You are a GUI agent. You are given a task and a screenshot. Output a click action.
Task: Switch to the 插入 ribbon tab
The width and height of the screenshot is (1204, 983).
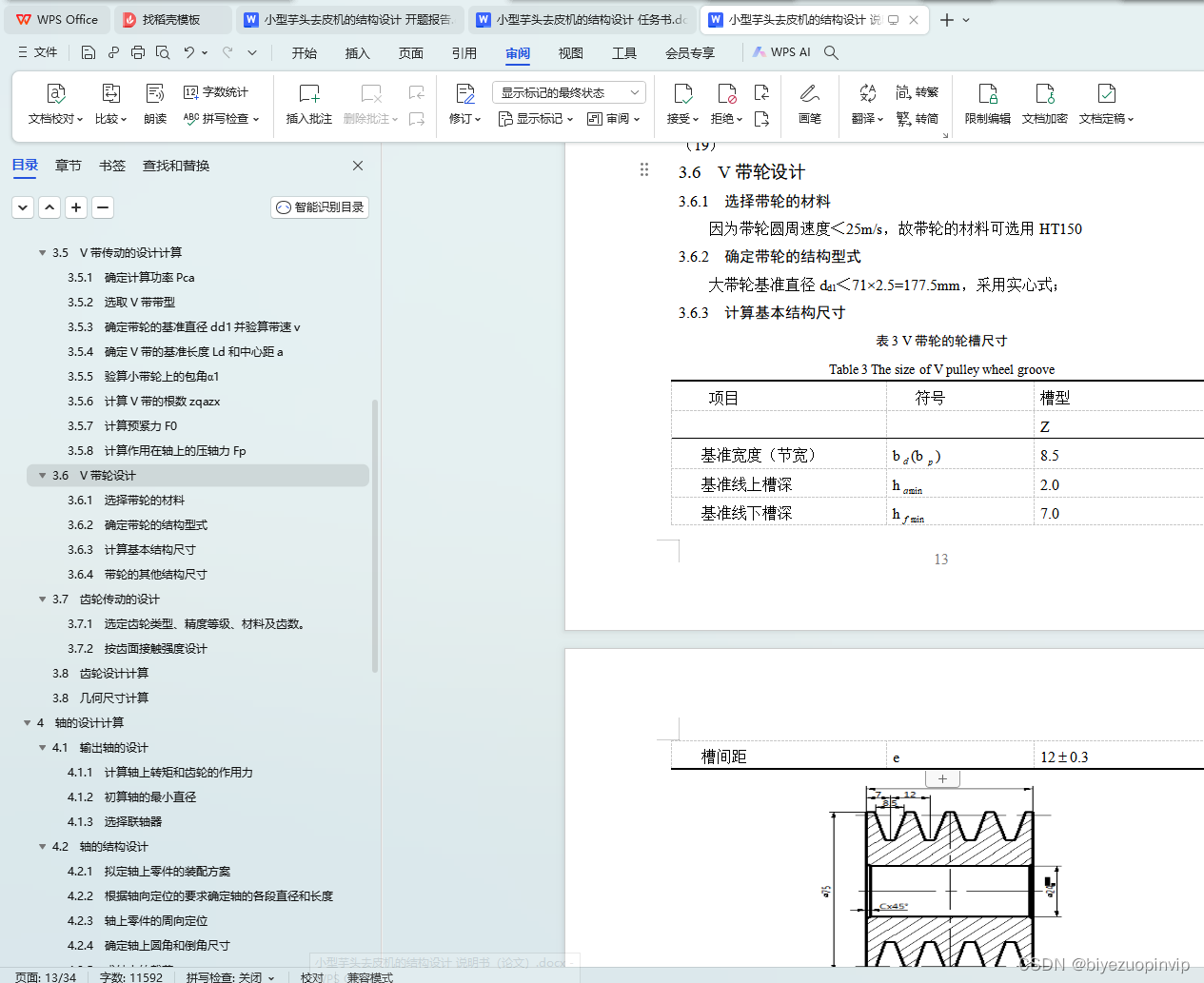pos(358,53)
